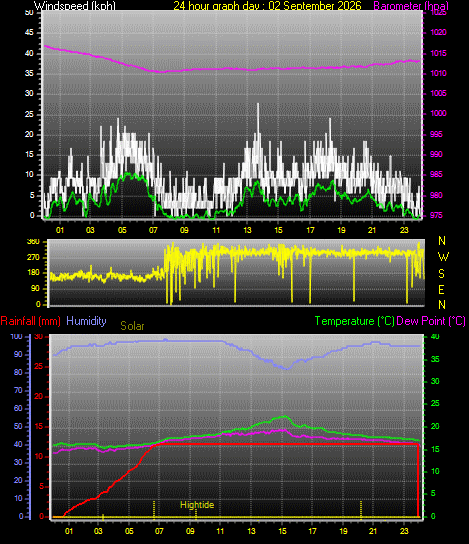Image resolution: width=469 pixels, height=544 pixels.
Task: Click the "45" windspeed axis value
Action: click(x=29, y=33)
